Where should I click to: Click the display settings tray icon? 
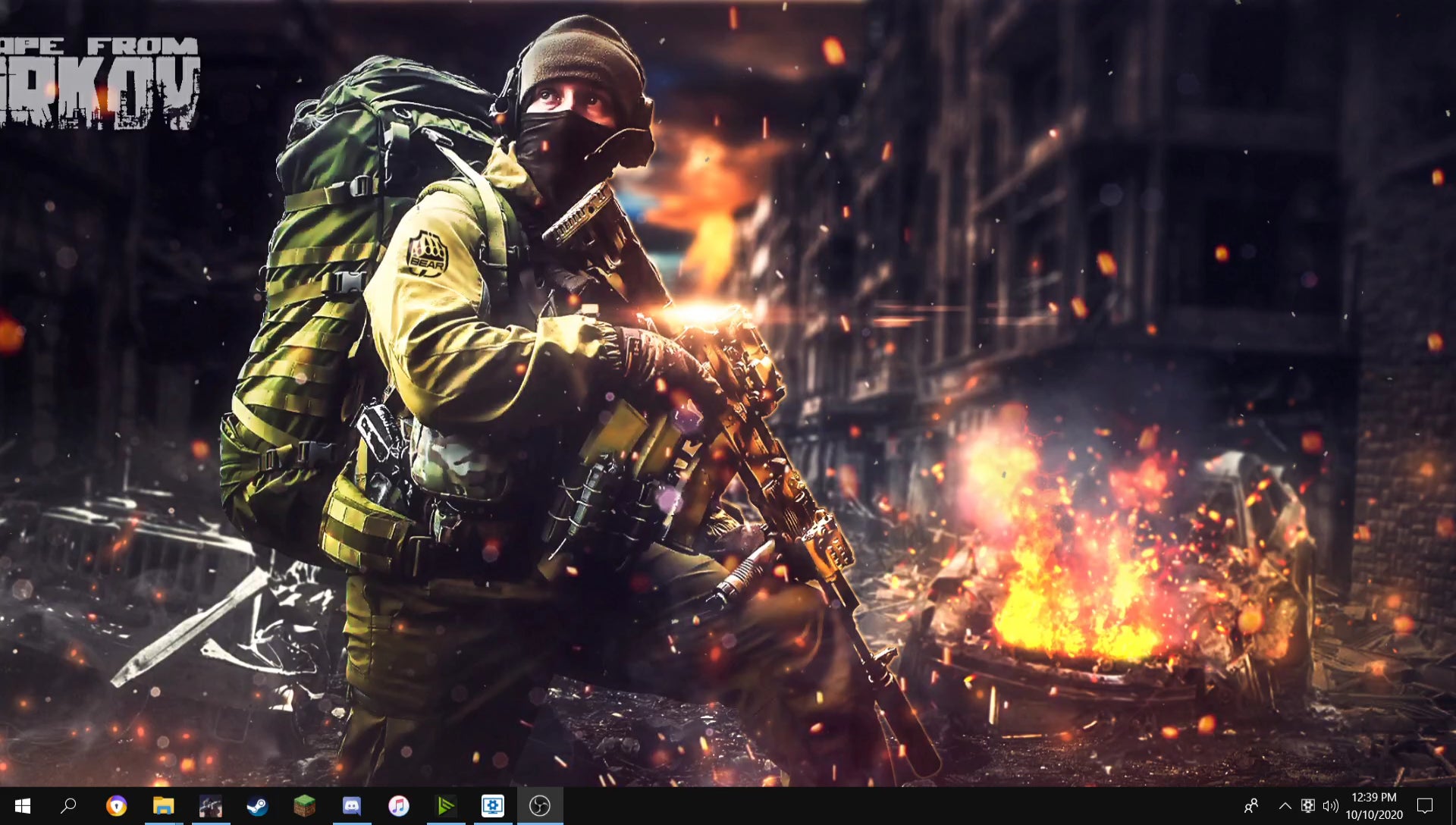[1308, 806]
